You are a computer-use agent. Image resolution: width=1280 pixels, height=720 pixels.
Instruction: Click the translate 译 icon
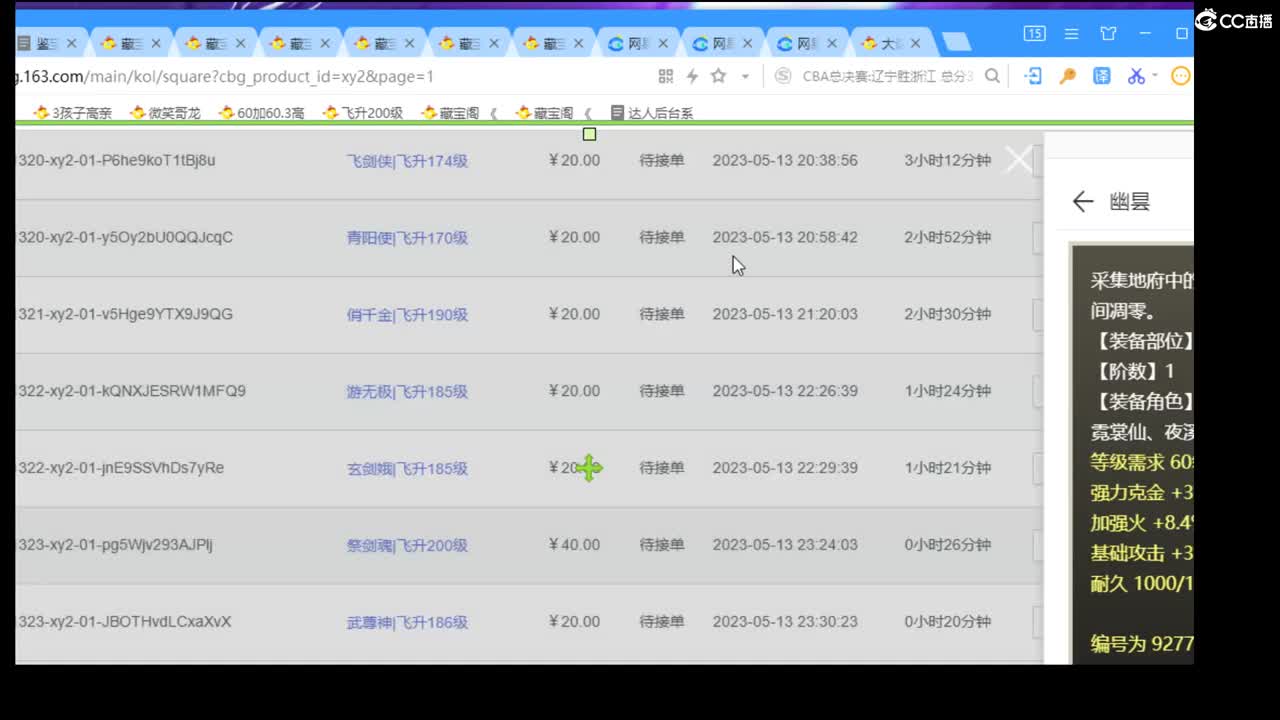pos(1101,76)
